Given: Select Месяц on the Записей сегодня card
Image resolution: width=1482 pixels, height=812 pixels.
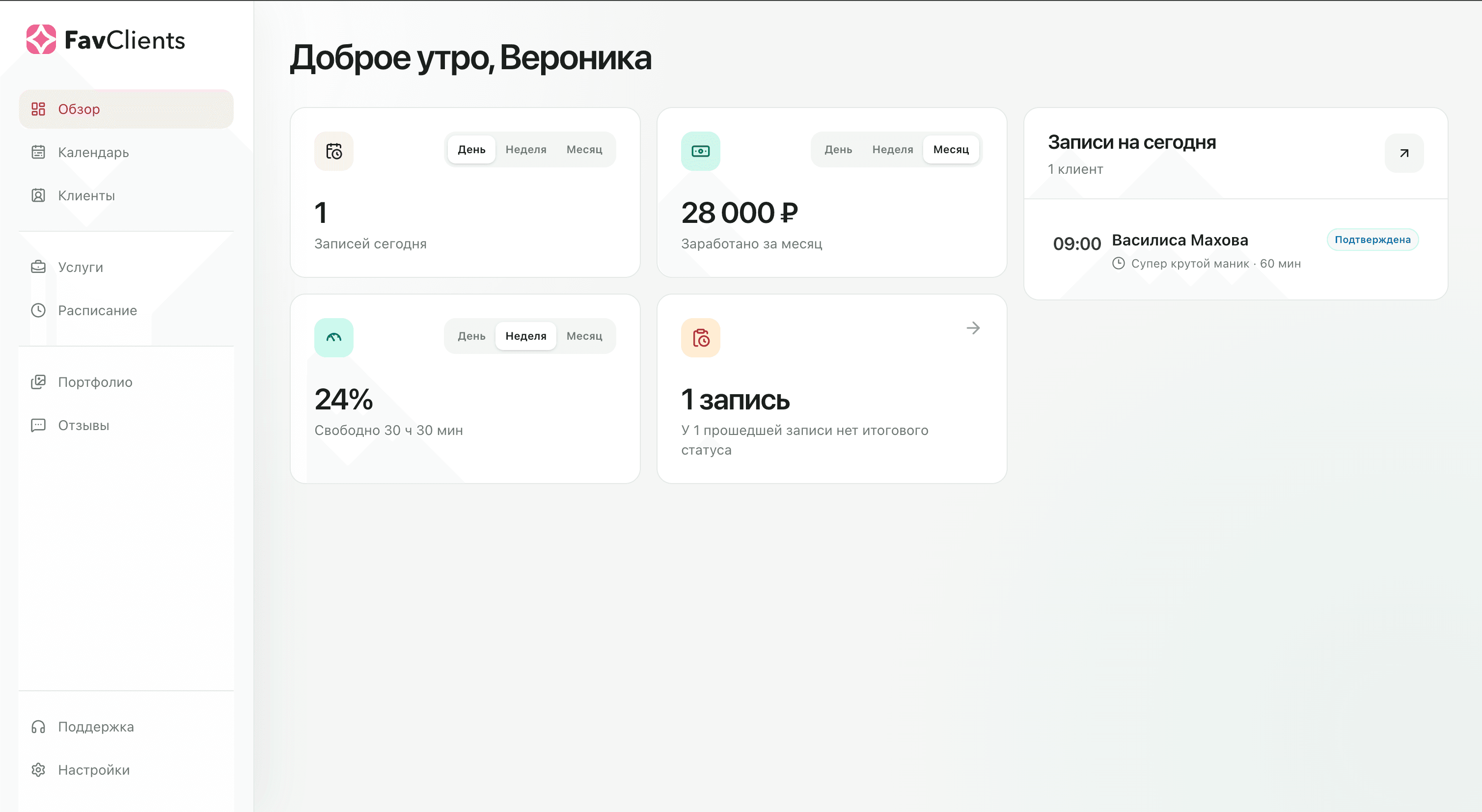Looking at the screenshot, I should pyautogui.click(x=584, y=150).
